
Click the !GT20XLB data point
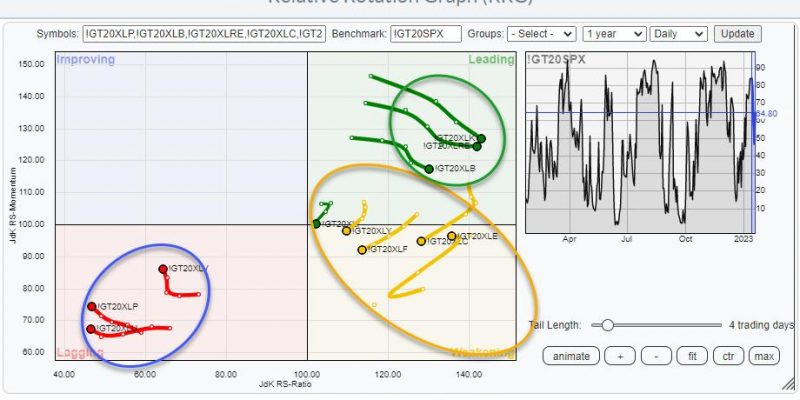tap(429, 169)
